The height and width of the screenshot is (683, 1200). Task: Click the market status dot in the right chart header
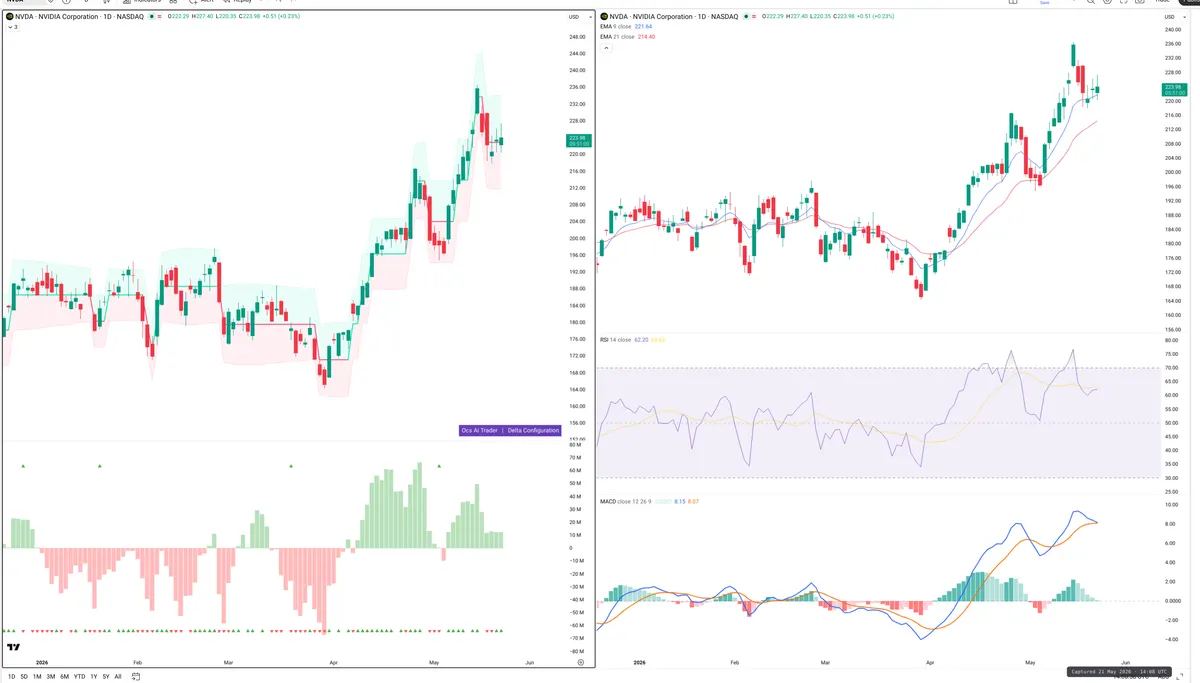point(745,16)
